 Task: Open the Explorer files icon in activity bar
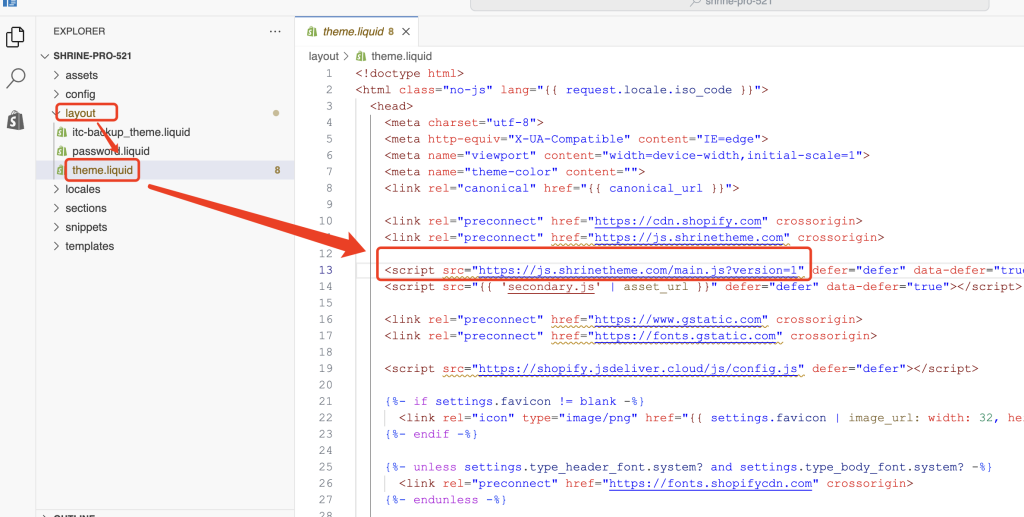(16, 37)
